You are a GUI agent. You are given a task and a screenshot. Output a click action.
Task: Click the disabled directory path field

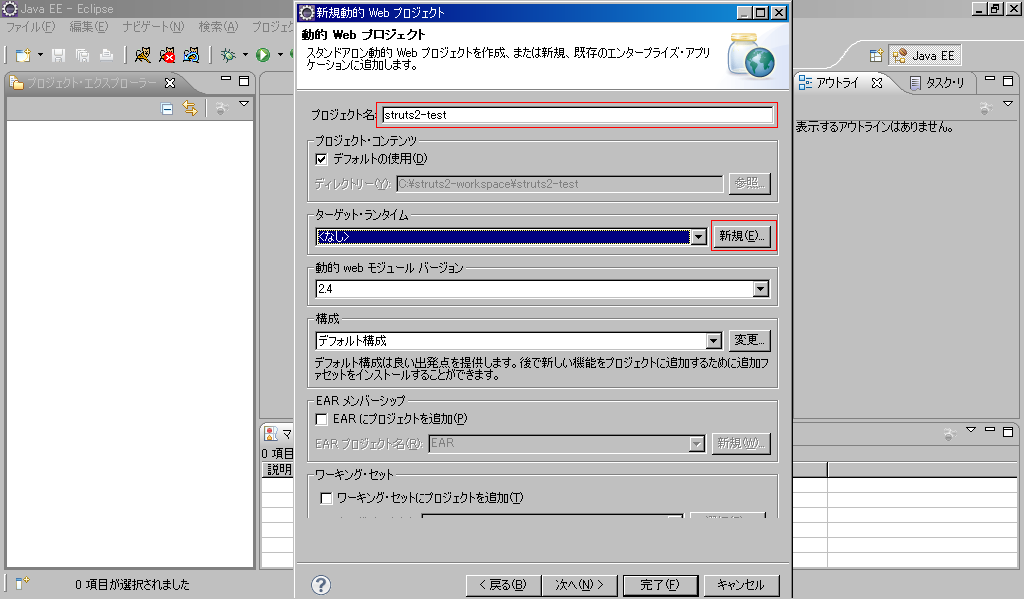click(x=560, y=184)
